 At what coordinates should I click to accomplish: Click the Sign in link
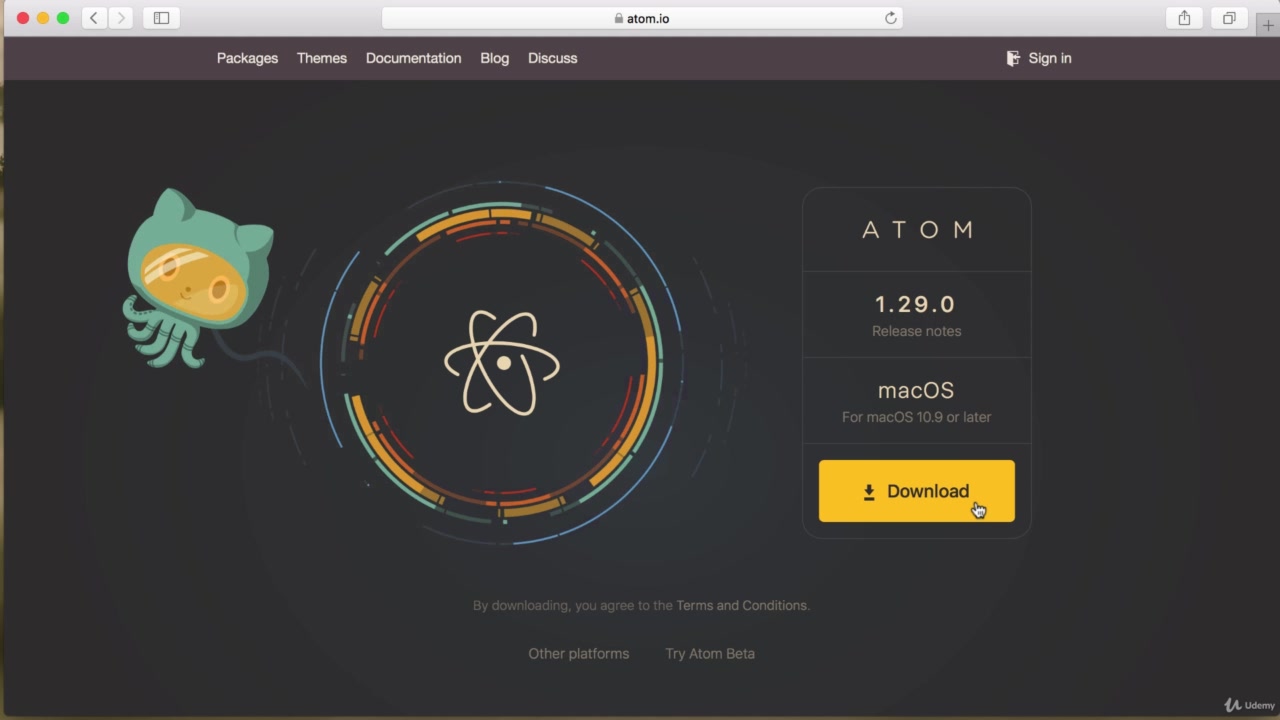pyautogui.click(x=1049, y=58)
